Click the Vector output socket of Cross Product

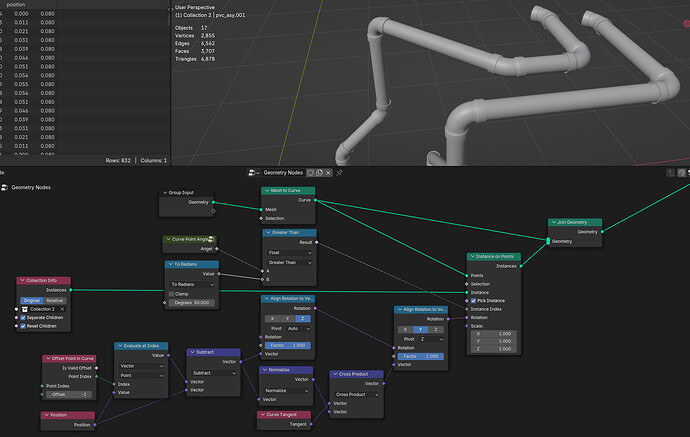(x=384, y=384)
